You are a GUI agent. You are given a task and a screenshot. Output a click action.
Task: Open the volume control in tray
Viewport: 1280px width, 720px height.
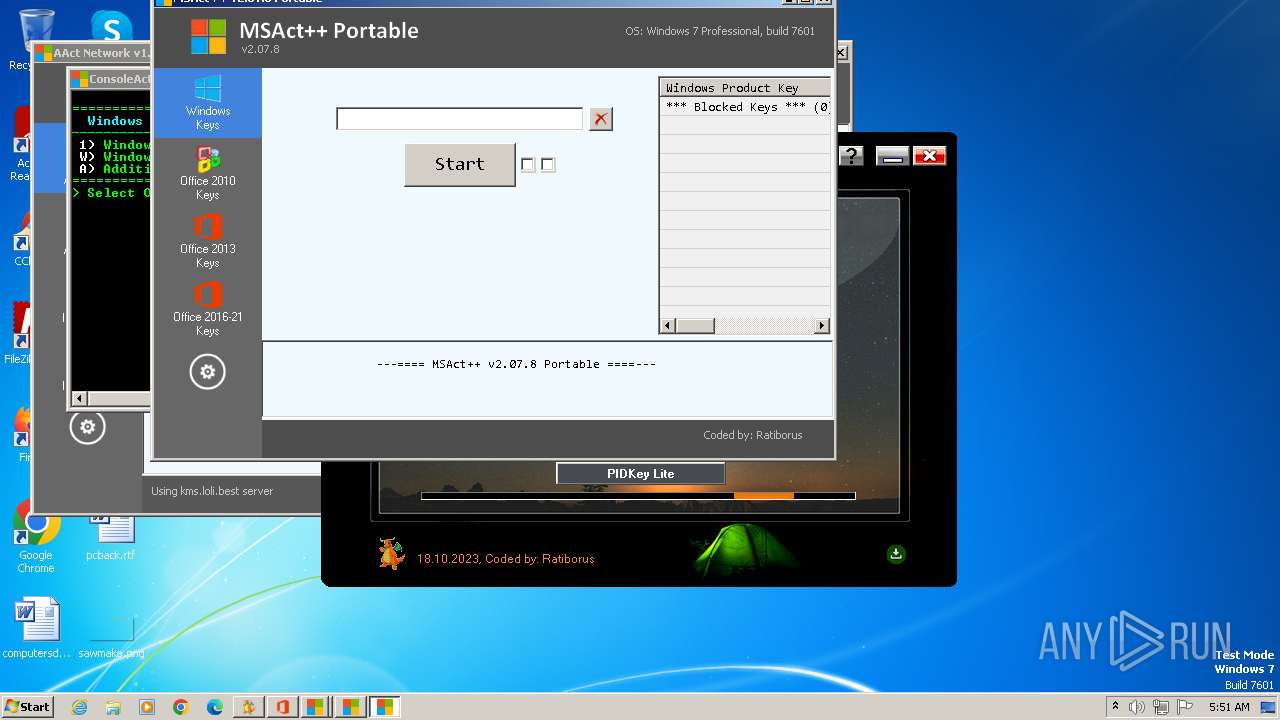(x=1137, y=707)
